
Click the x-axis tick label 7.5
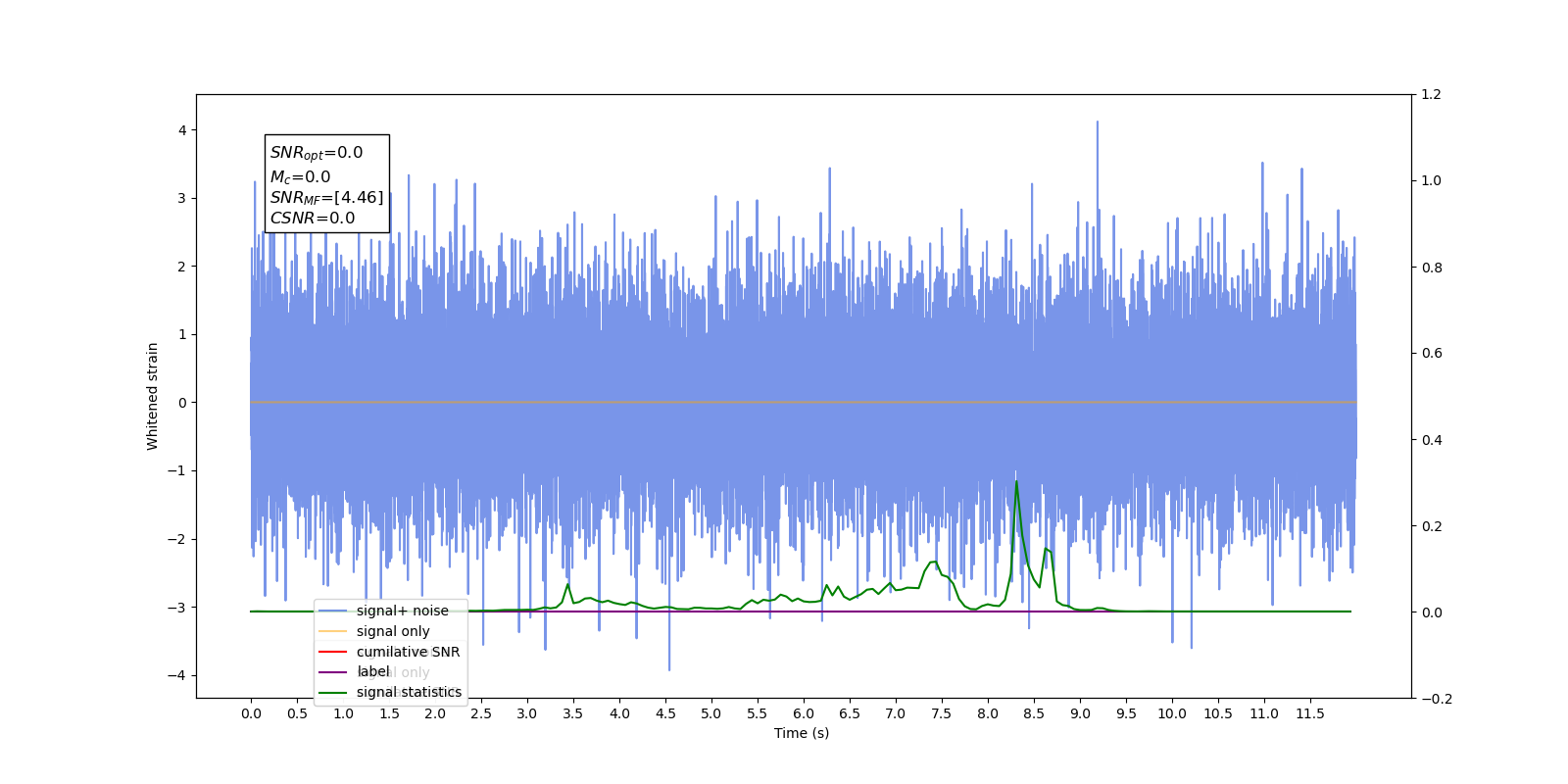(942, 713)
